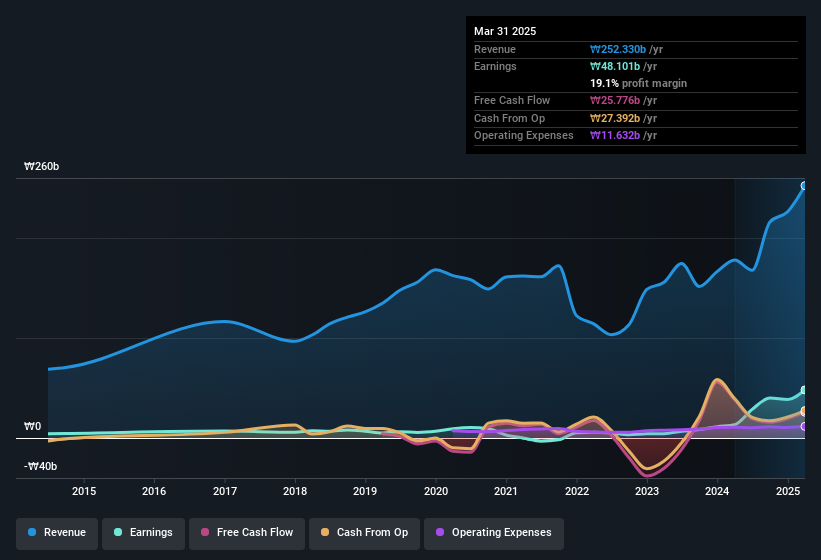Click the 2018 x-axis label
The width and height of the screenshot is (821, 560).
coord(295,491)
